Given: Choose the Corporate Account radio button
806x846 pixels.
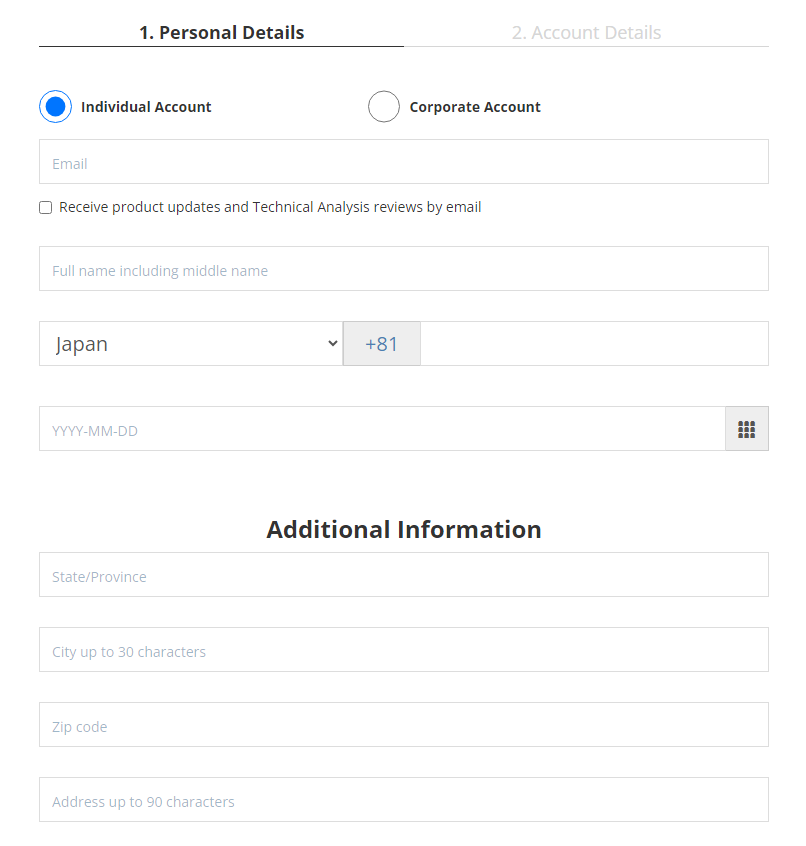Looking at the screenshot, I should tap(384, 107).
